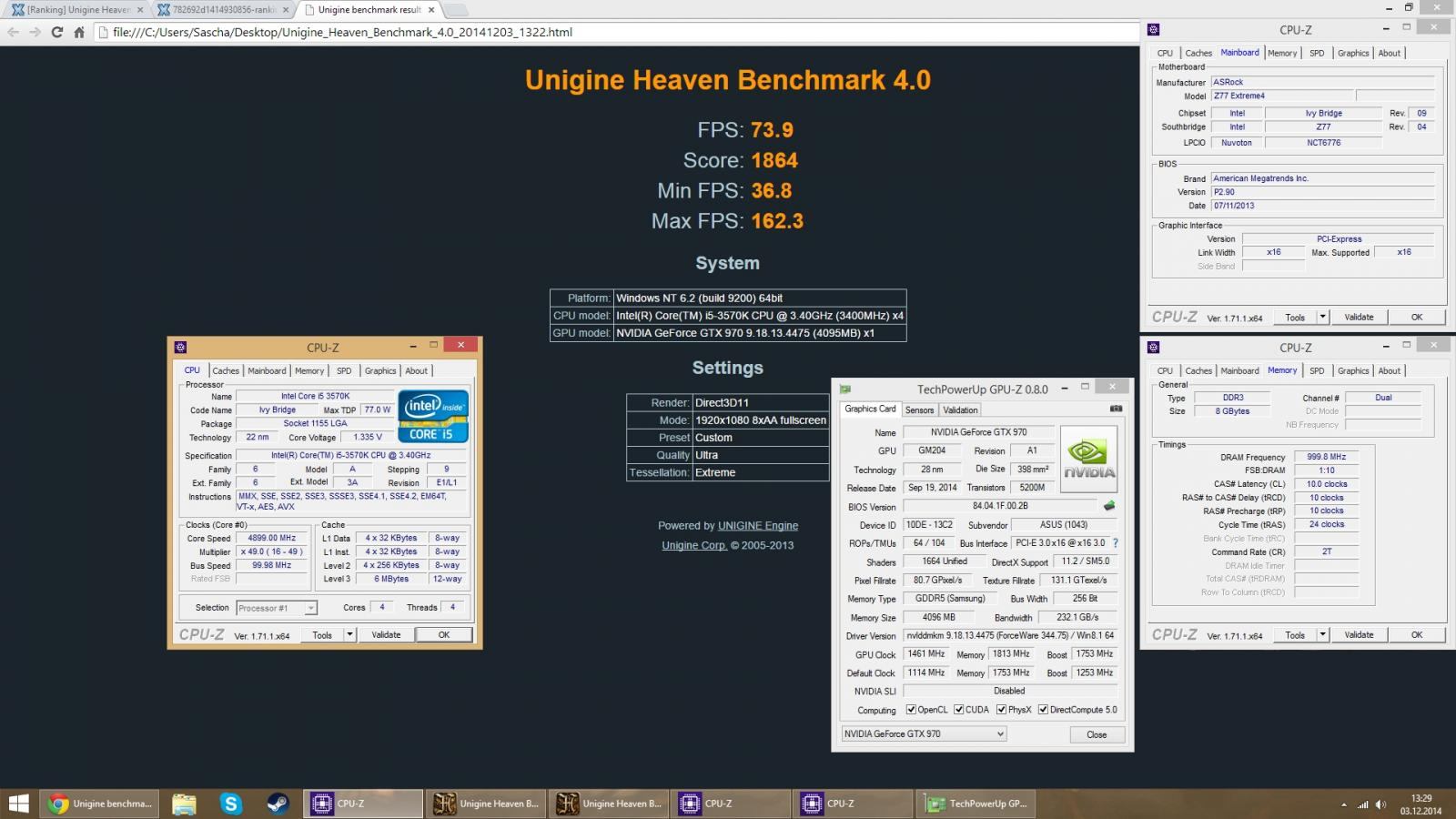Click the Score value 1864

(774, 161)
